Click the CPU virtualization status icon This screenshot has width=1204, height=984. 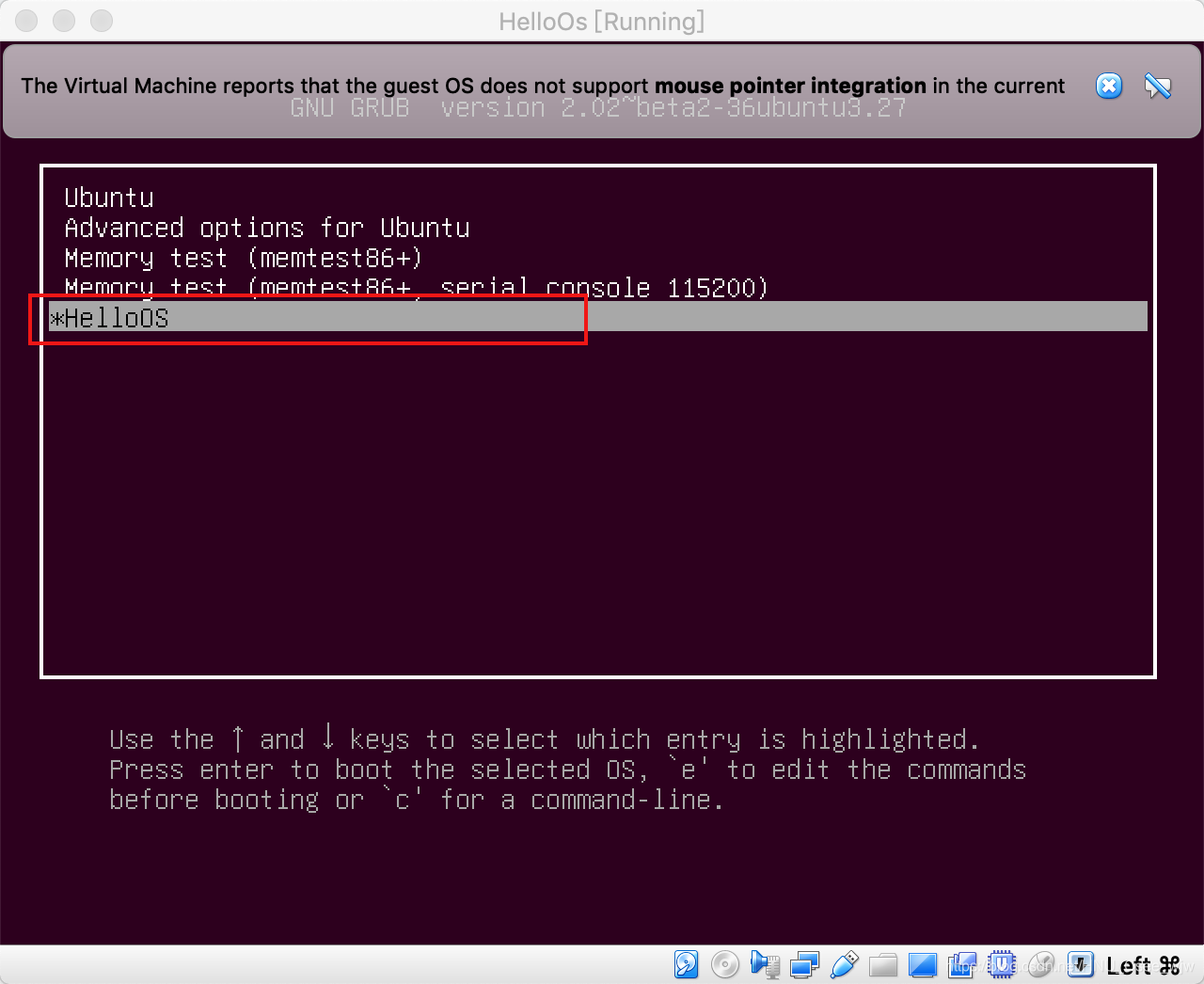point(1002,964)
